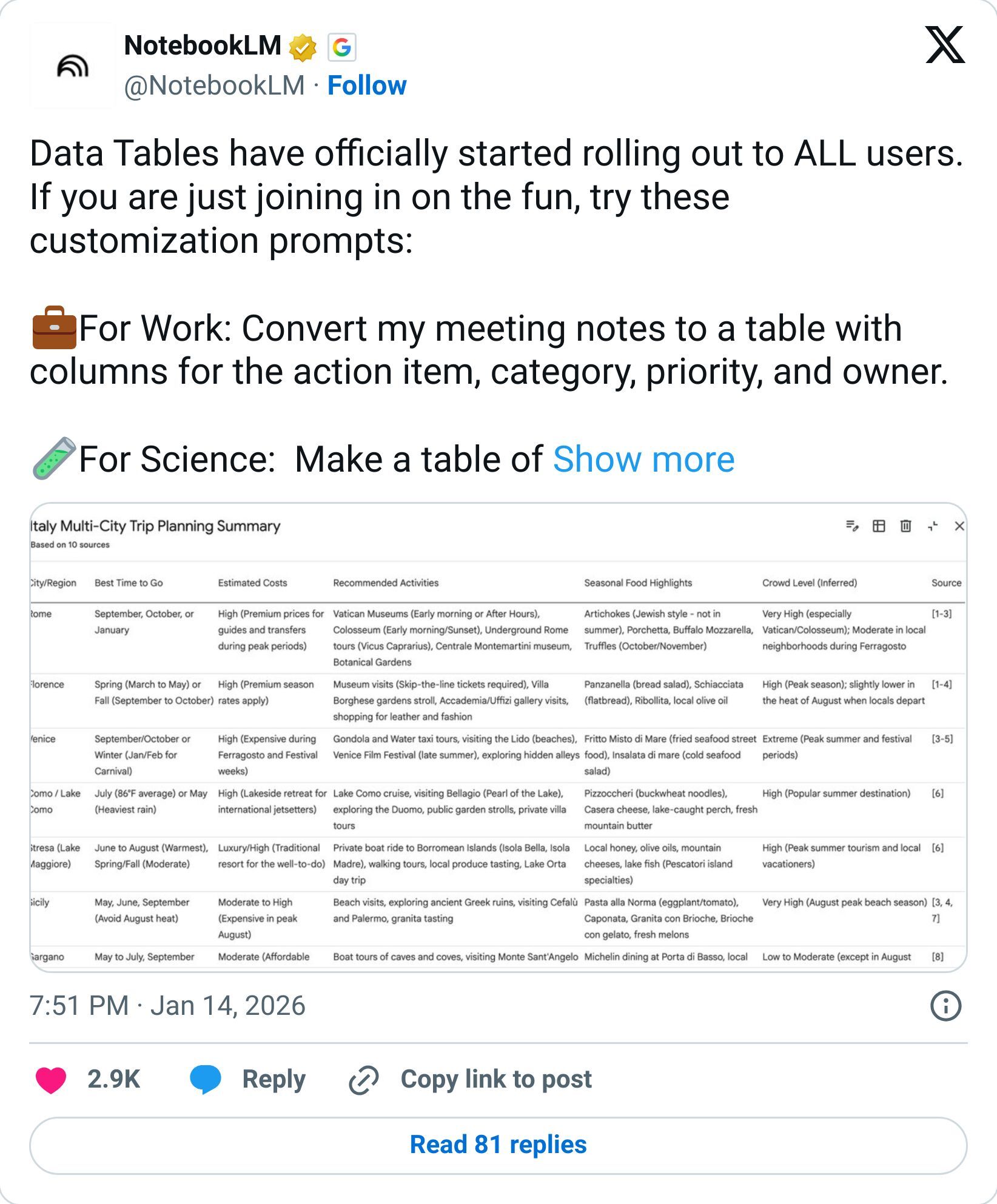
Task: Click Copy link to post
Action: click(x=497, y=1079)
